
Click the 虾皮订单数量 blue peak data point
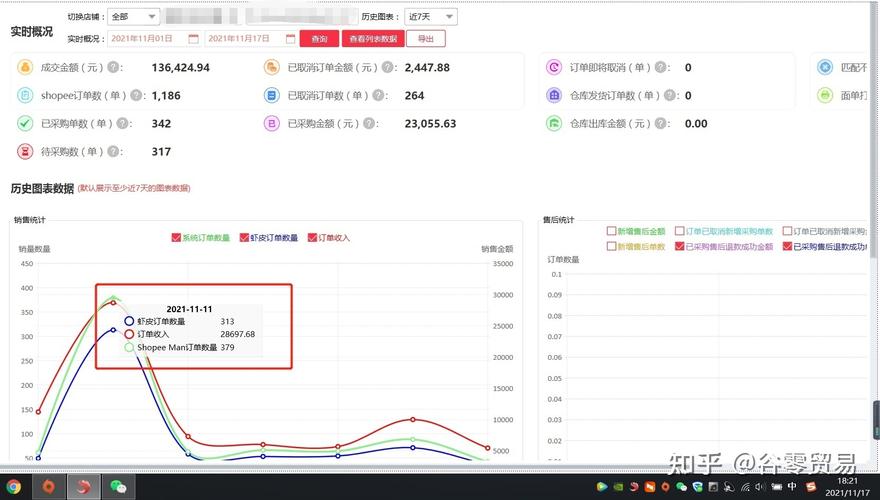[113, 330]
